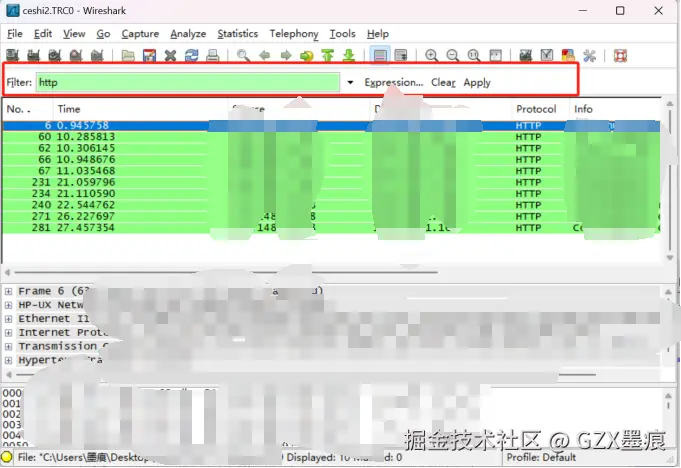The height and width of the screenshot is (468, 681).
Task: Find a packet magnifier icon
Action: (243, 55)
